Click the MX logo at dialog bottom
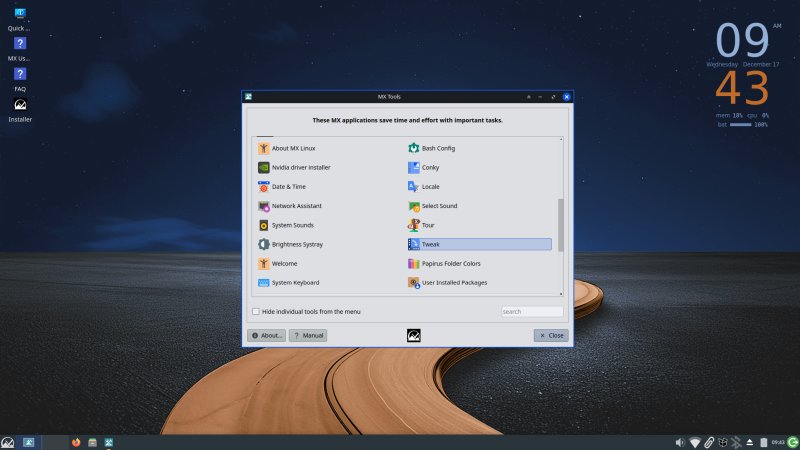The width and height of the screenshot is (800, 450). 414,335
